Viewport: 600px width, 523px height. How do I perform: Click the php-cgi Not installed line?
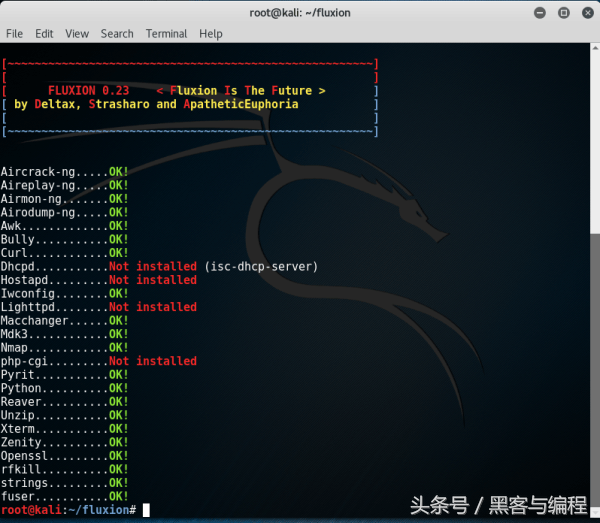pyautogui.click(x=99, y=361)
